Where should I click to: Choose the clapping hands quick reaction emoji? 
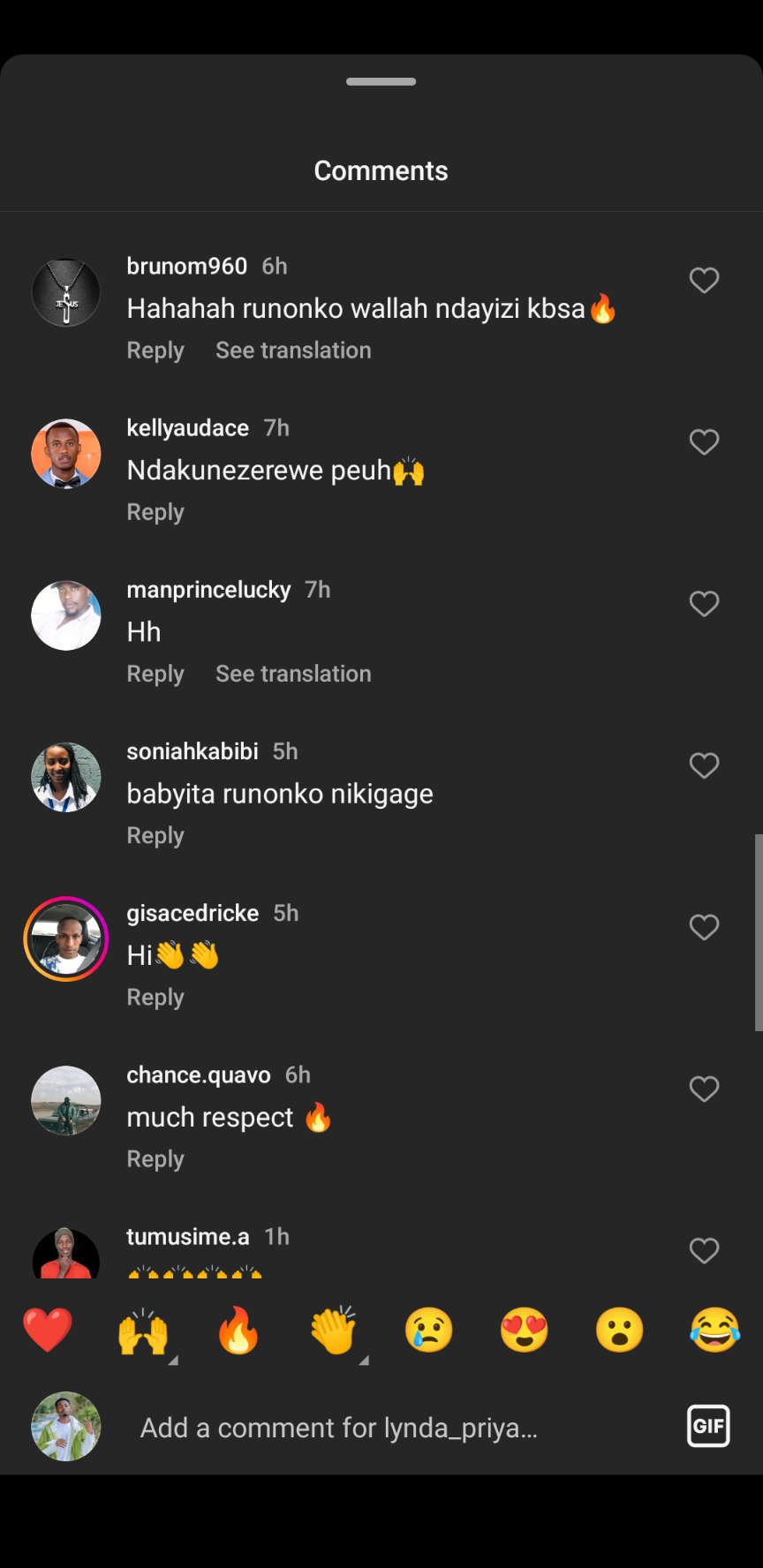tap(334, 1331)
